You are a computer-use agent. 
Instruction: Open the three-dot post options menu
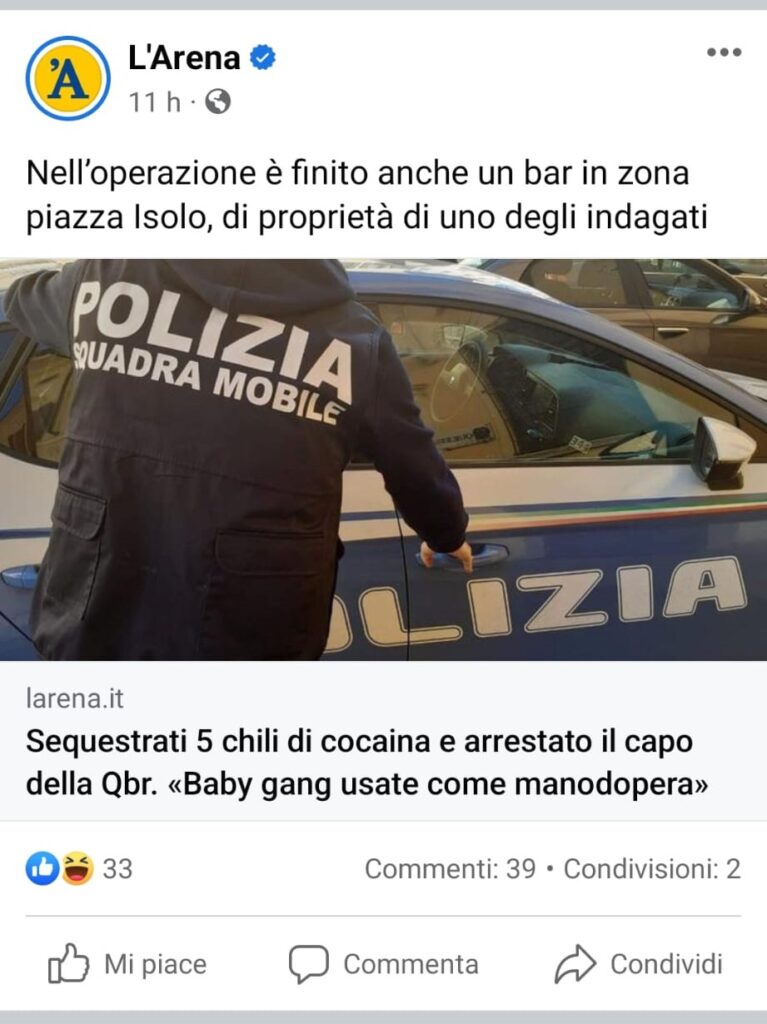point(724,52)
